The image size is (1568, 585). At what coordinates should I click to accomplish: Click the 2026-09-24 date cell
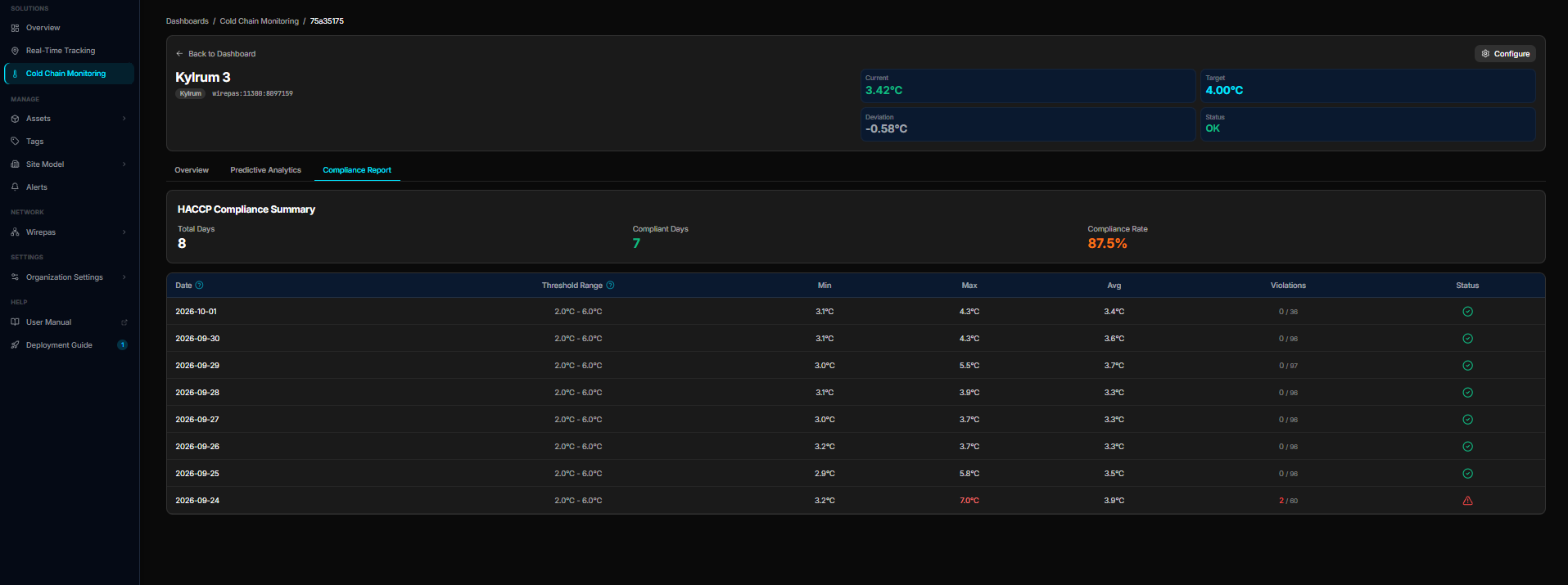click(x=197, y=501)
